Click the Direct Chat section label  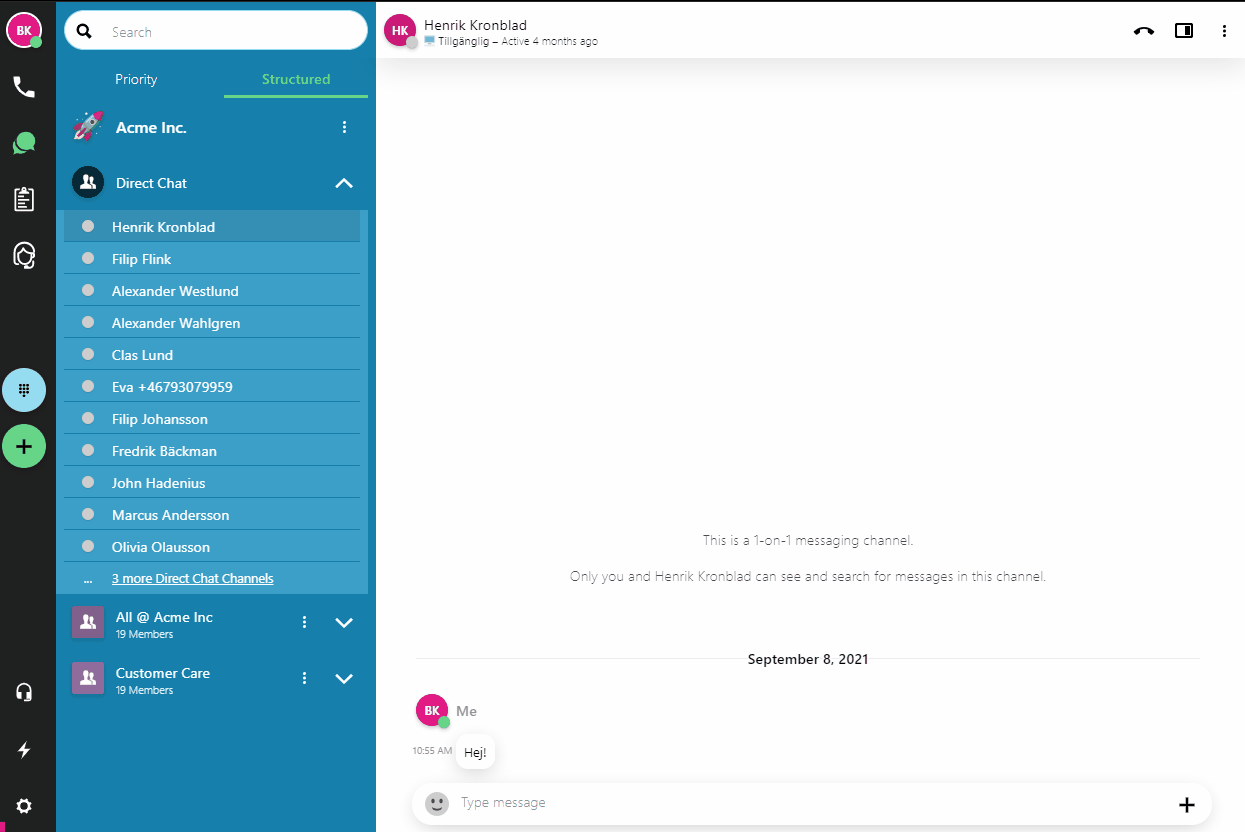(x=151, y=183)
